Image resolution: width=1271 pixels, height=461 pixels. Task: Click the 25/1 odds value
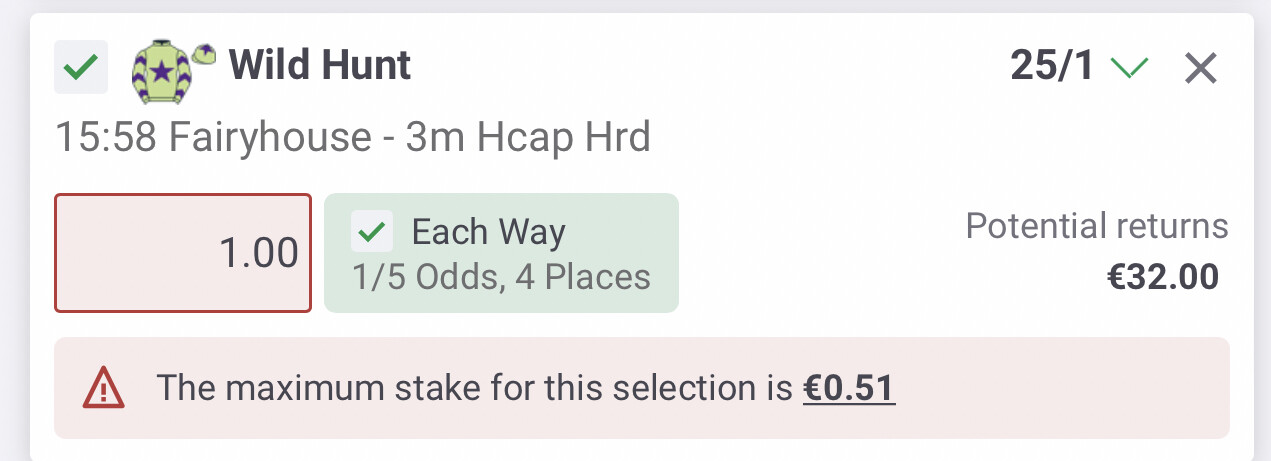coord(1053,67)
